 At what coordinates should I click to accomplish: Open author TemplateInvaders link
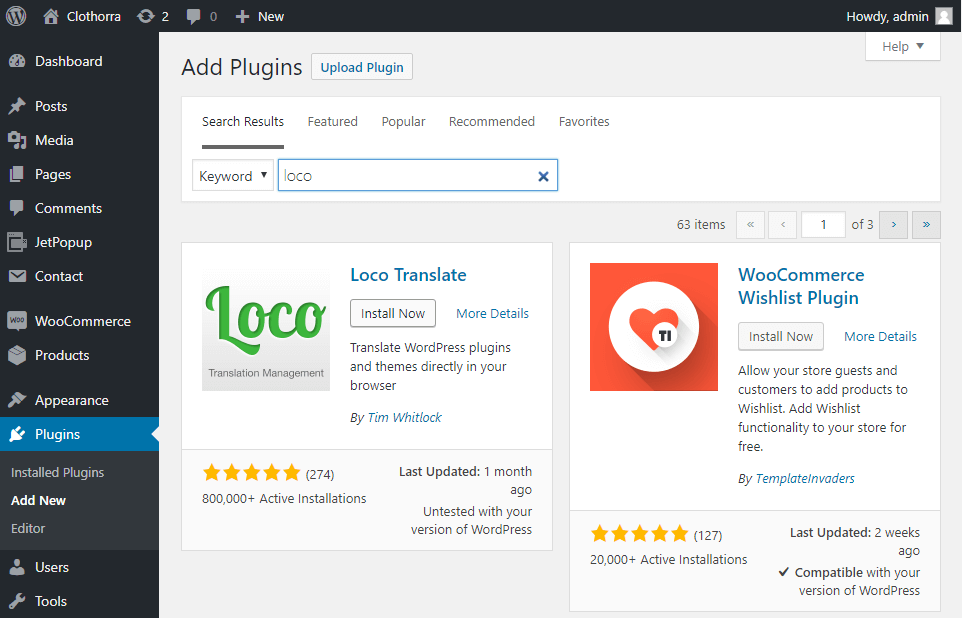[x=804, y=478]
